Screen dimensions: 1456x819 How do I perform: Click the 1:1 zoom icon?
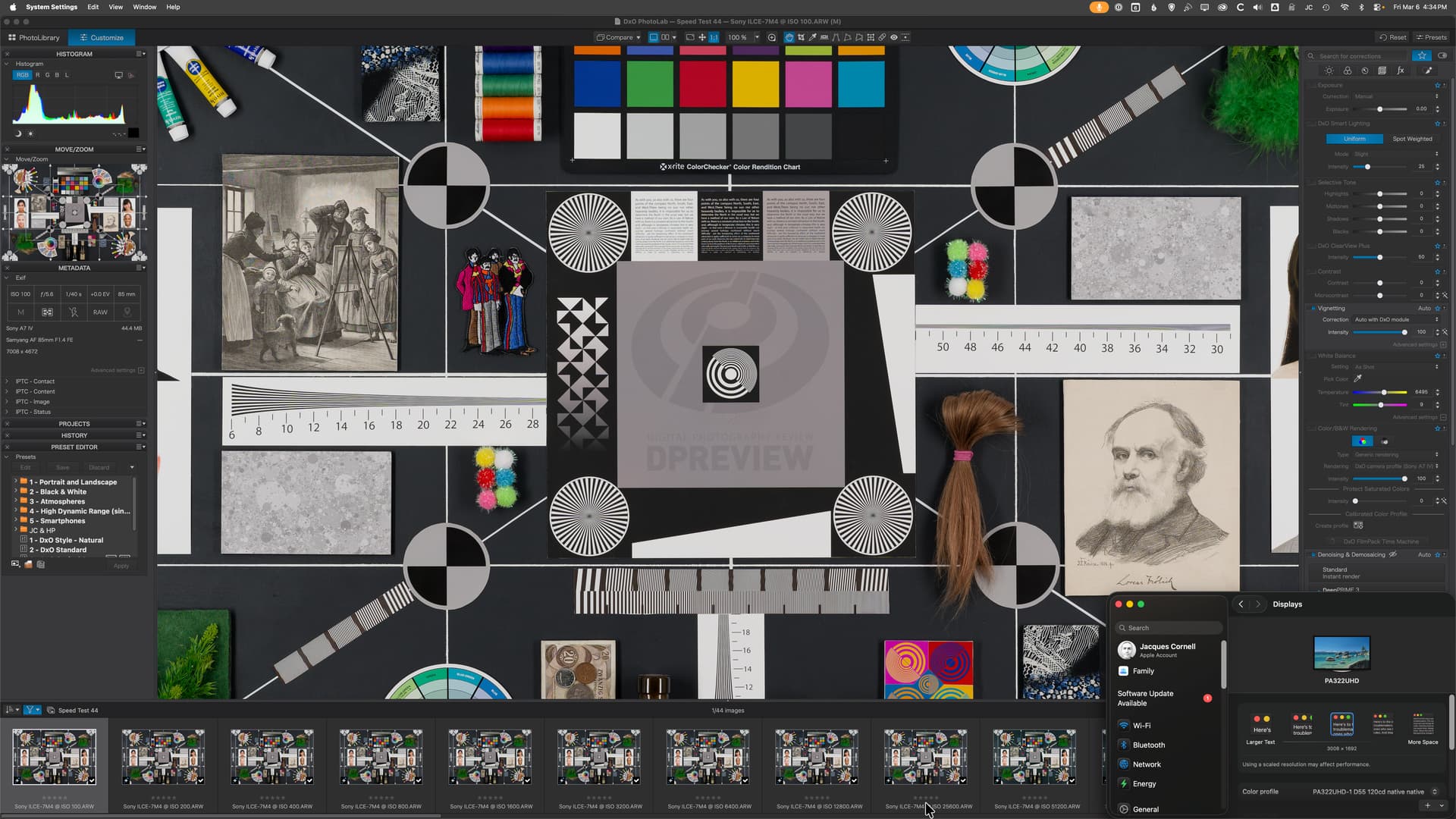pyautogui.click(x=714, y=37)
